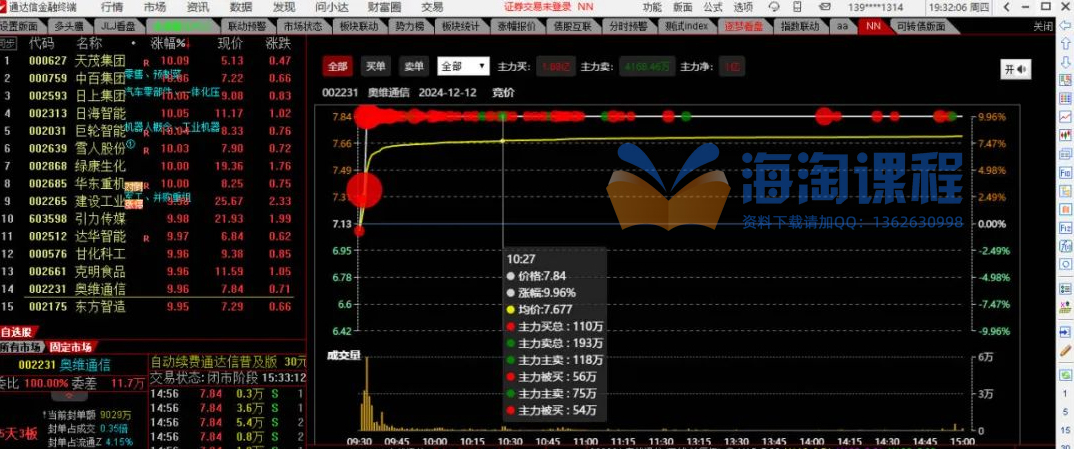Click the pencil drawing icon in right sidebar
The width and height of the screenshot is (1074, 449).
1065,349
